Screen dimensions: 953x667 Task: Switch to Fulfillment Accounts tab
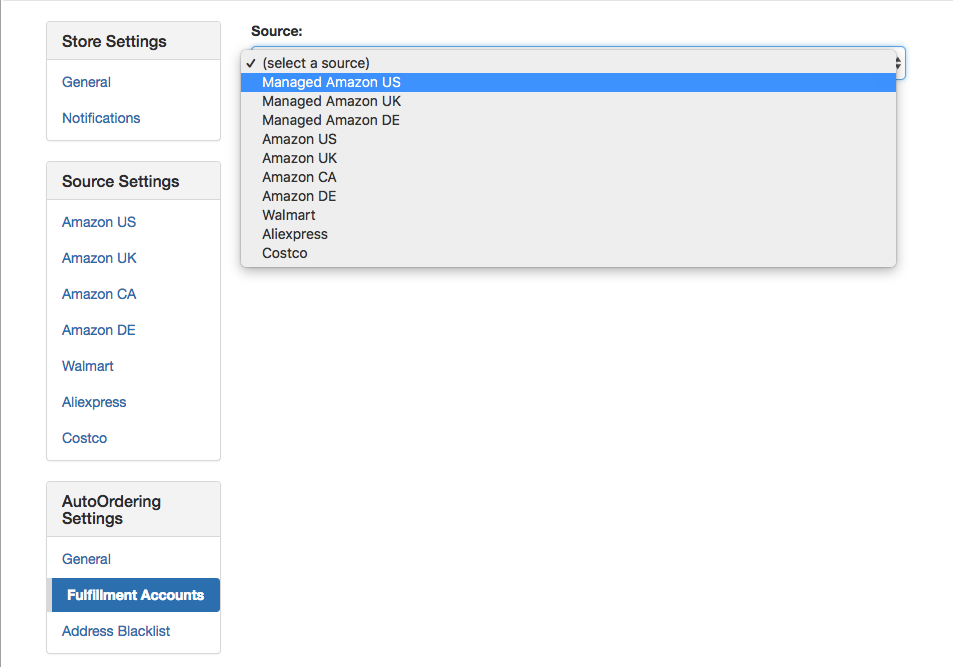[x=136, y=595]
